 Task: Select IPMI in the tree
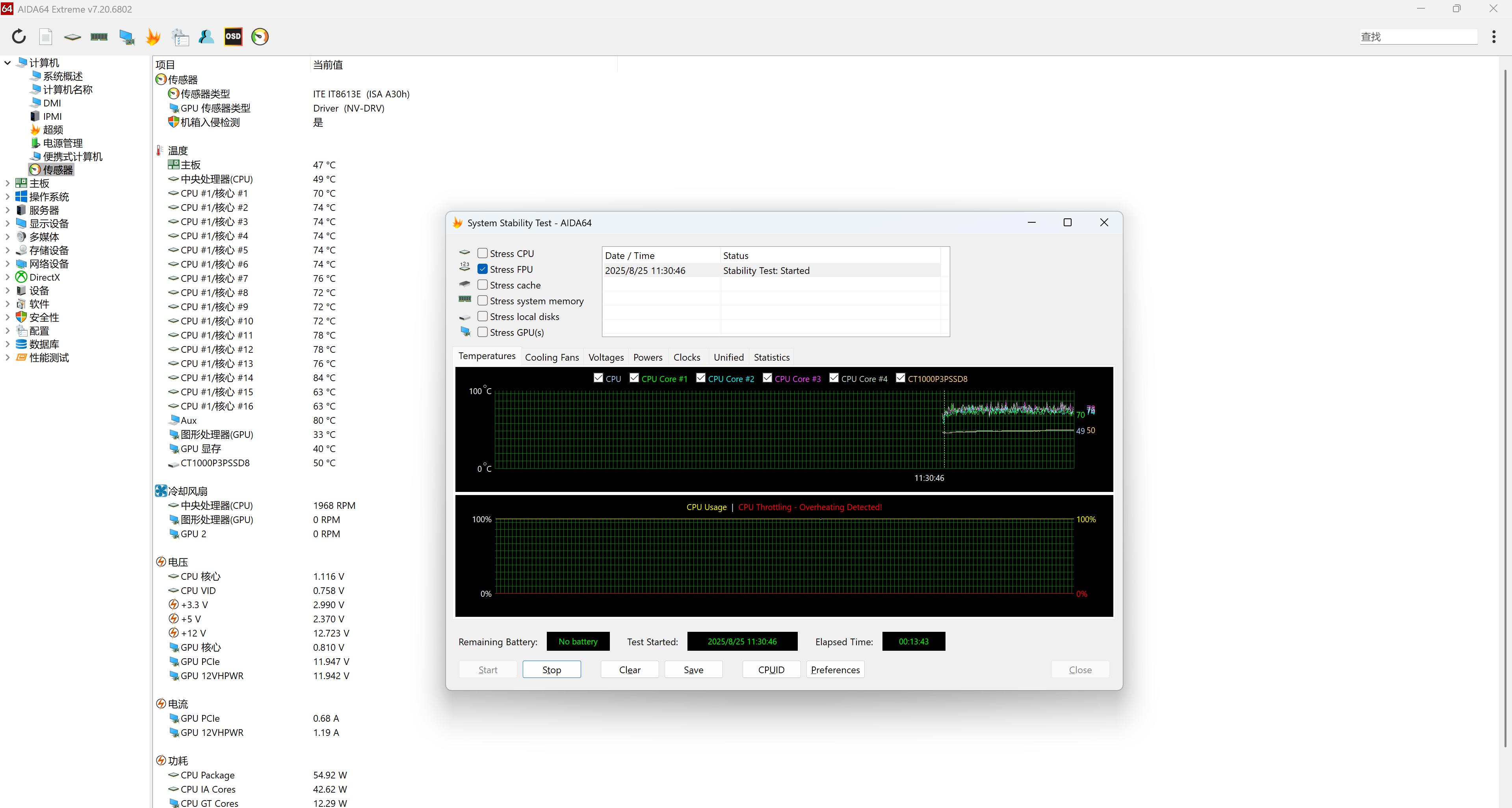(52, 116)
